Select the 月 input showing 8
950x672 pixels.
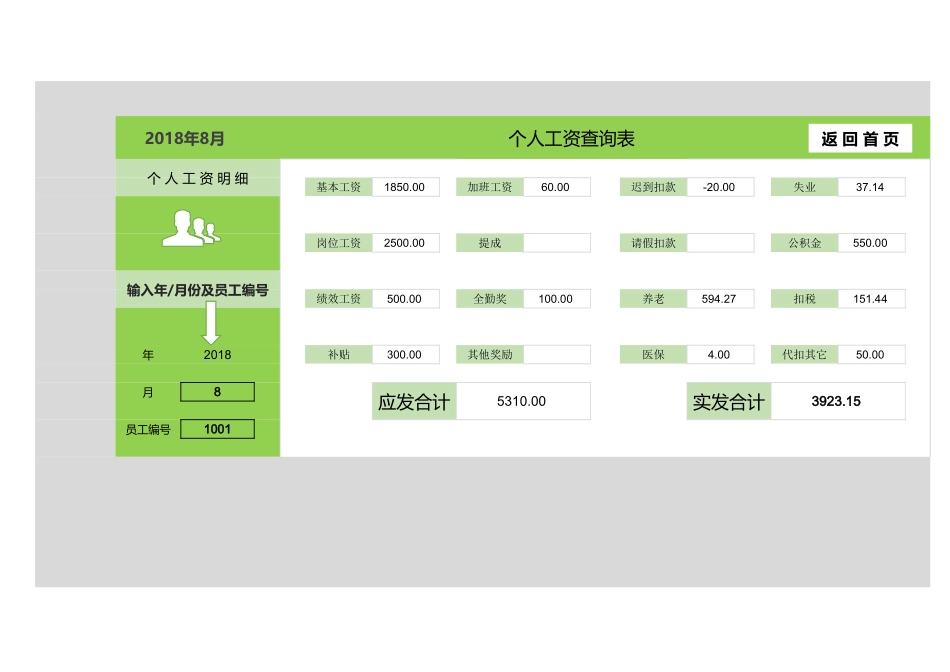pyautogui.click(x=217, y=391)
